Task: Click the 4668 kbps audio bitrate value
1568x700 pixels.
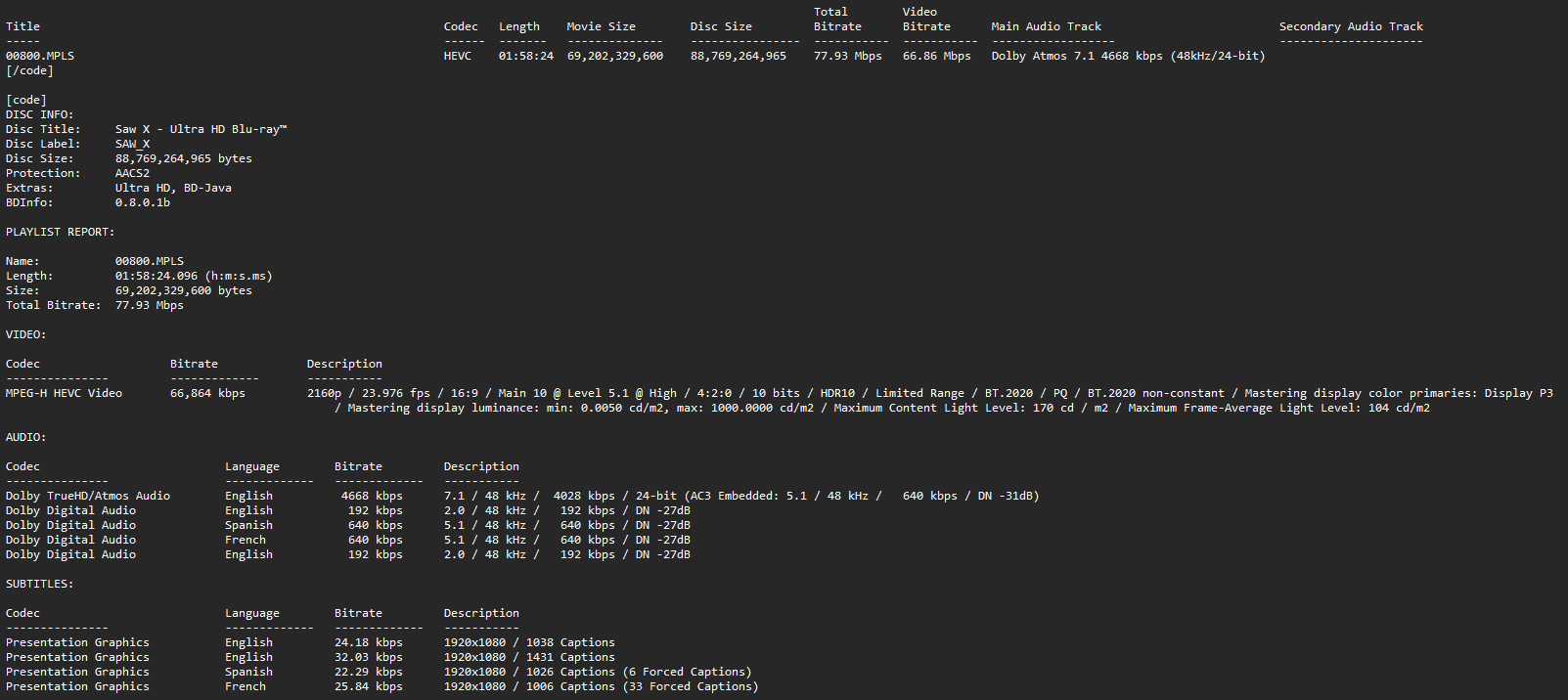Action: pos(372,496)
